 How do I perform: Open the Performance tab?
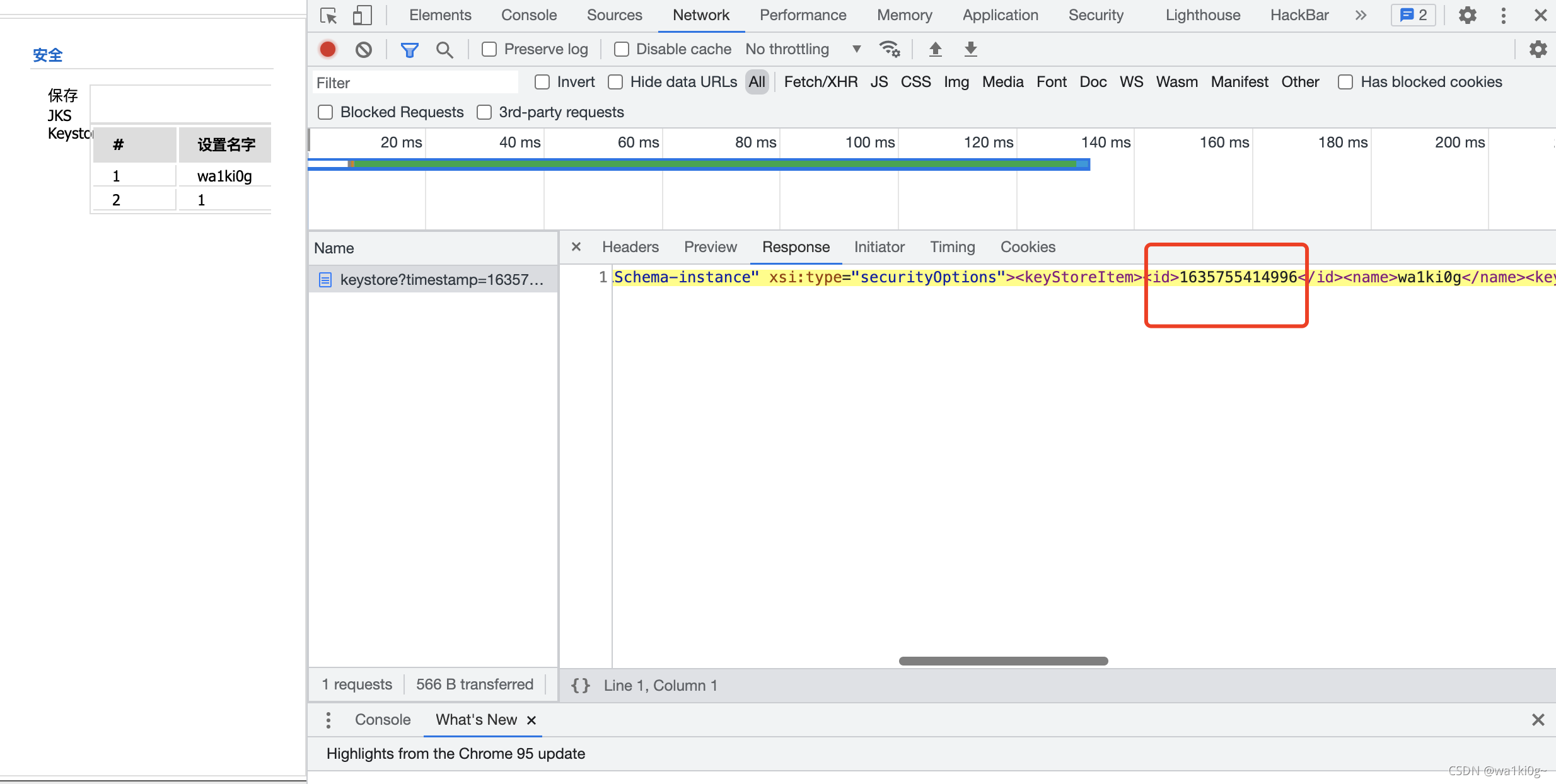(x=803, y=15)
